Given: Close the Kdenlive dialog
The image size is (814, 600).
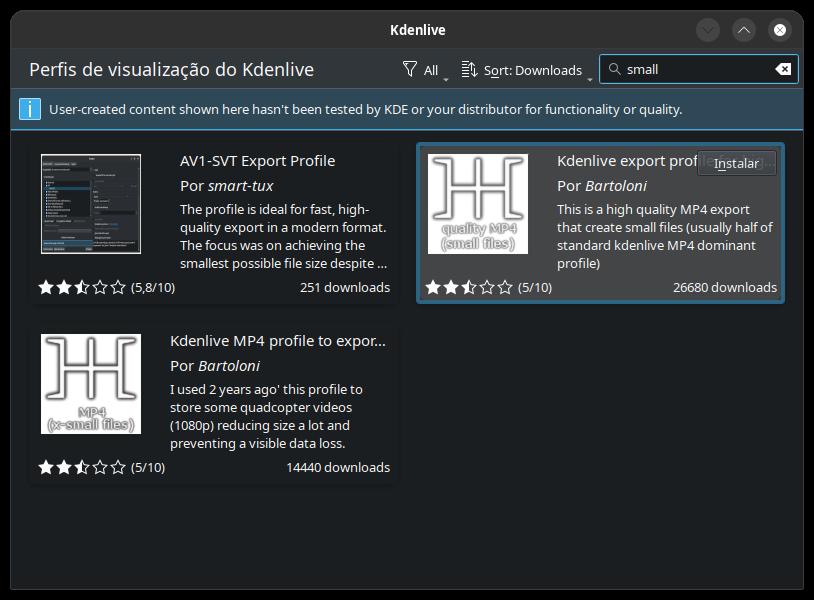Looking at the screenshot, I should [x=780, y=30].
